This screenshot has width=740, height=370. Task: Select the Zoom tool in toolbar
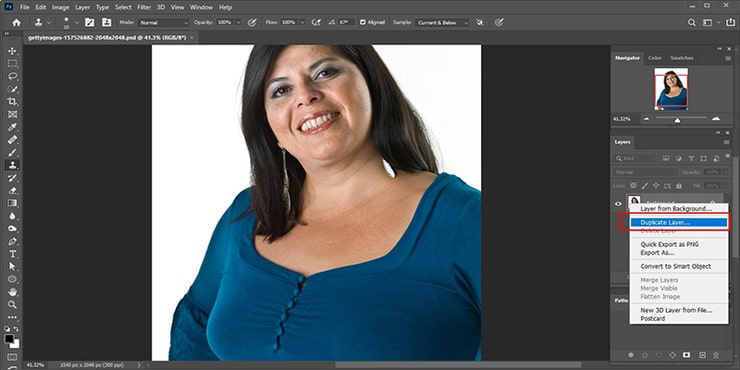pos(12,304)
